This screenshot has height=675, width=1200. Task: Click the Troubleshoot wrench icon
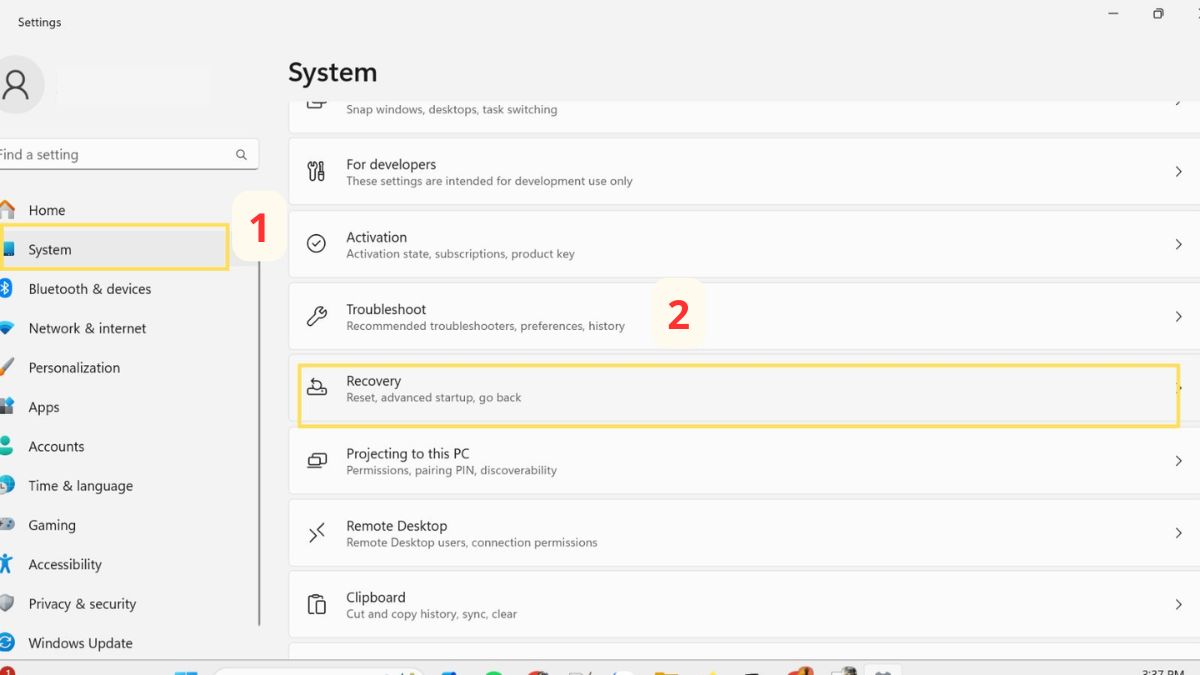click(x=316, y=316)
